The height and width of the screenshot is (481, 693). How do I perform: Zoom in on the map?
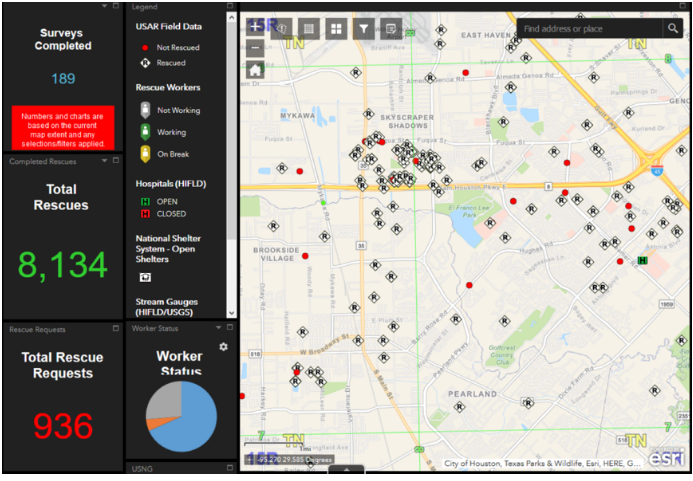tap(256, 27)
